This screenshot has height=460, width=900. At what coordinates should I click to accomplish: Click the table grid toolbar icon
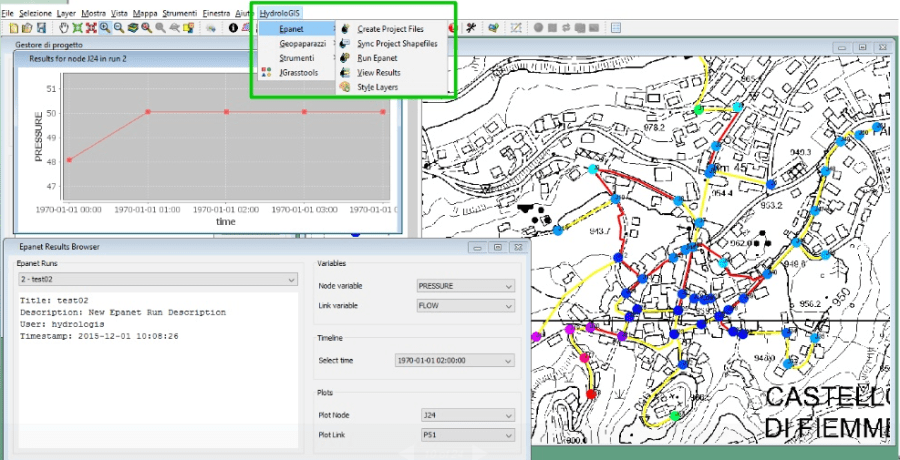pyautogui.click(x=616, y=28)
